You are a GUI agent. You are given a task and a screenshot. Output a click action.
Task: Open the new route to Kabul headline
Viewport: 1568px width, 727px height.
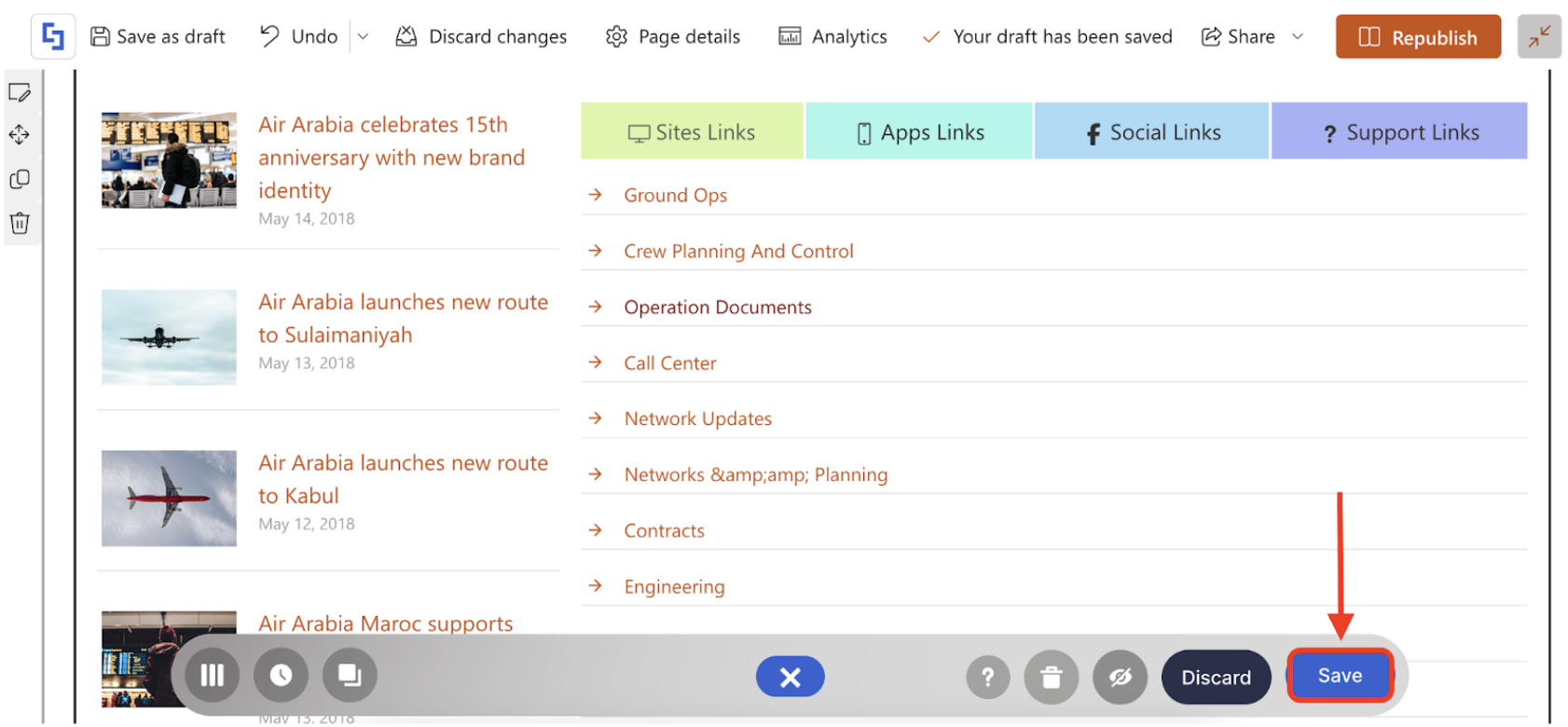click(404, 479)
